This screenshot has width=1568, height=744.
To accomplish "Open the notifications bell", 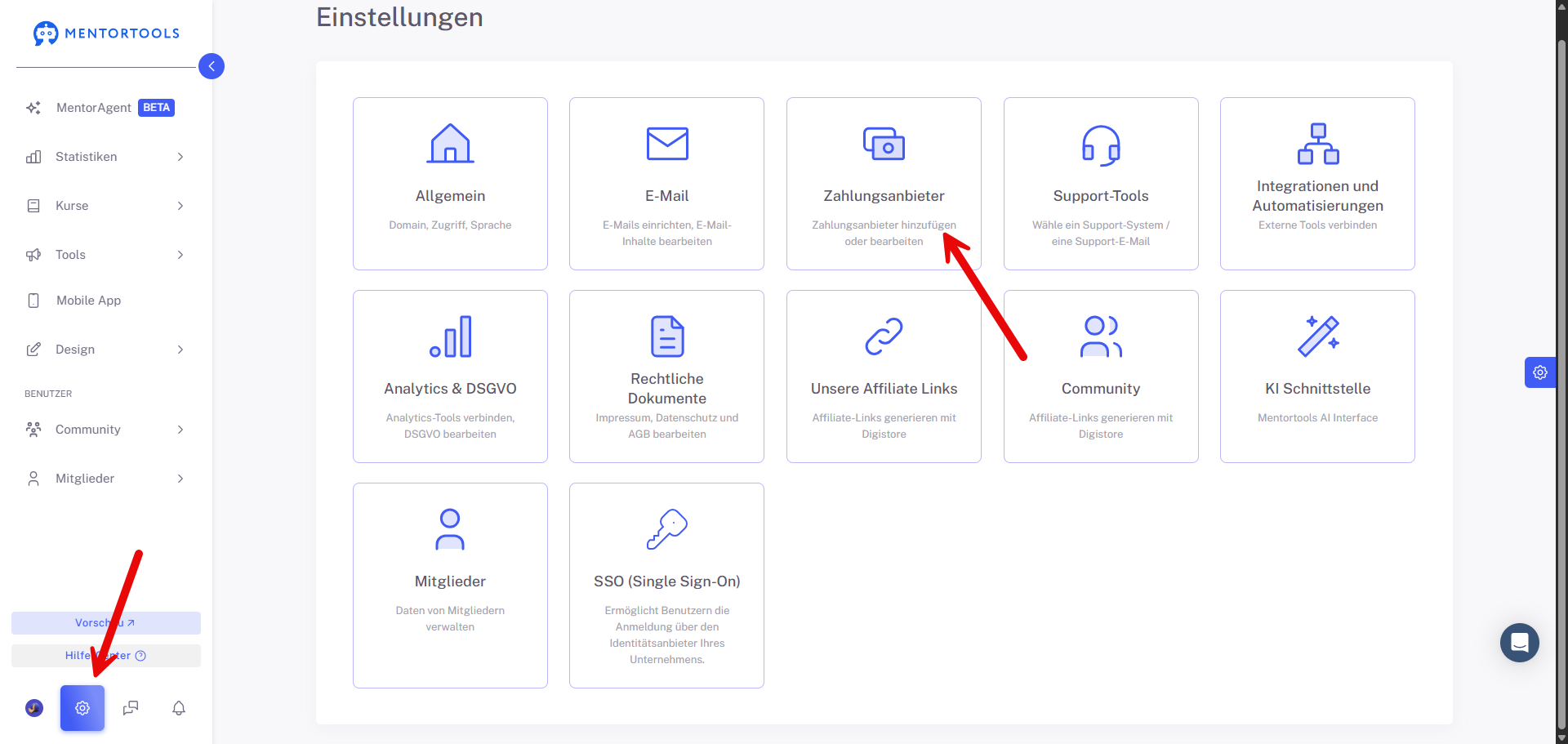I will coord(179,708).
